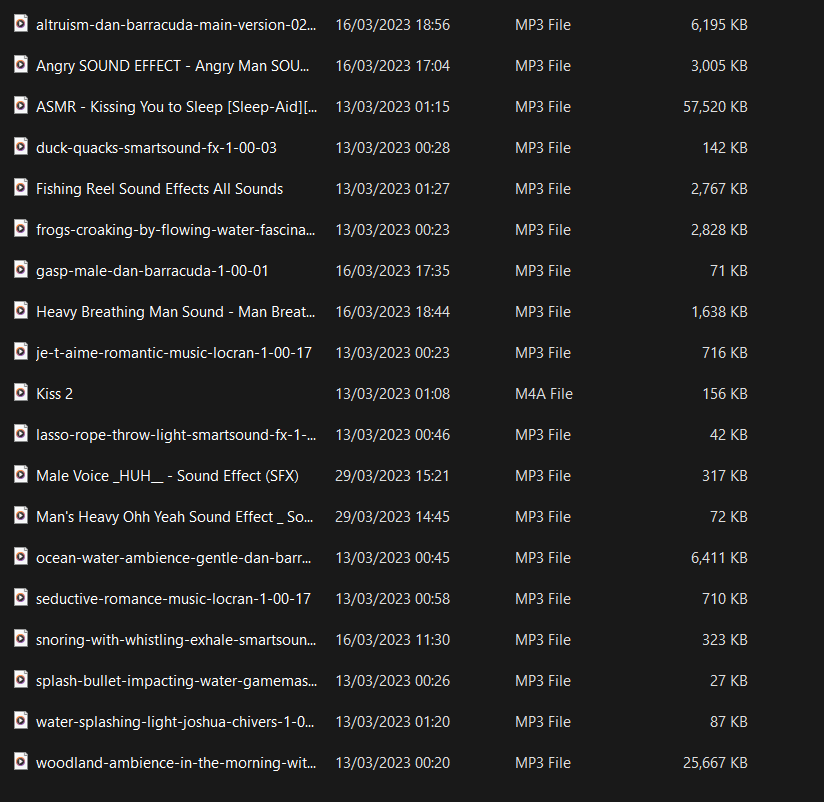Select ocean-water-ambience-gentle-dan-barr file
This screenshot has height=802, width=824.
pos(173,558)
